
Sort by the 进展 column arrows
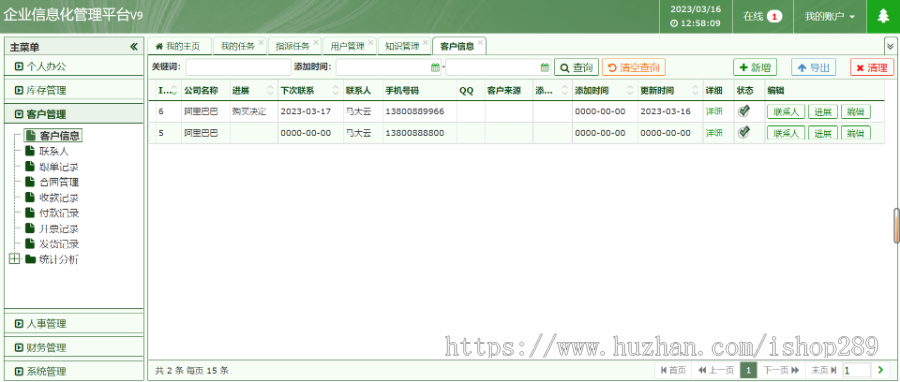[x=270, y=91]
